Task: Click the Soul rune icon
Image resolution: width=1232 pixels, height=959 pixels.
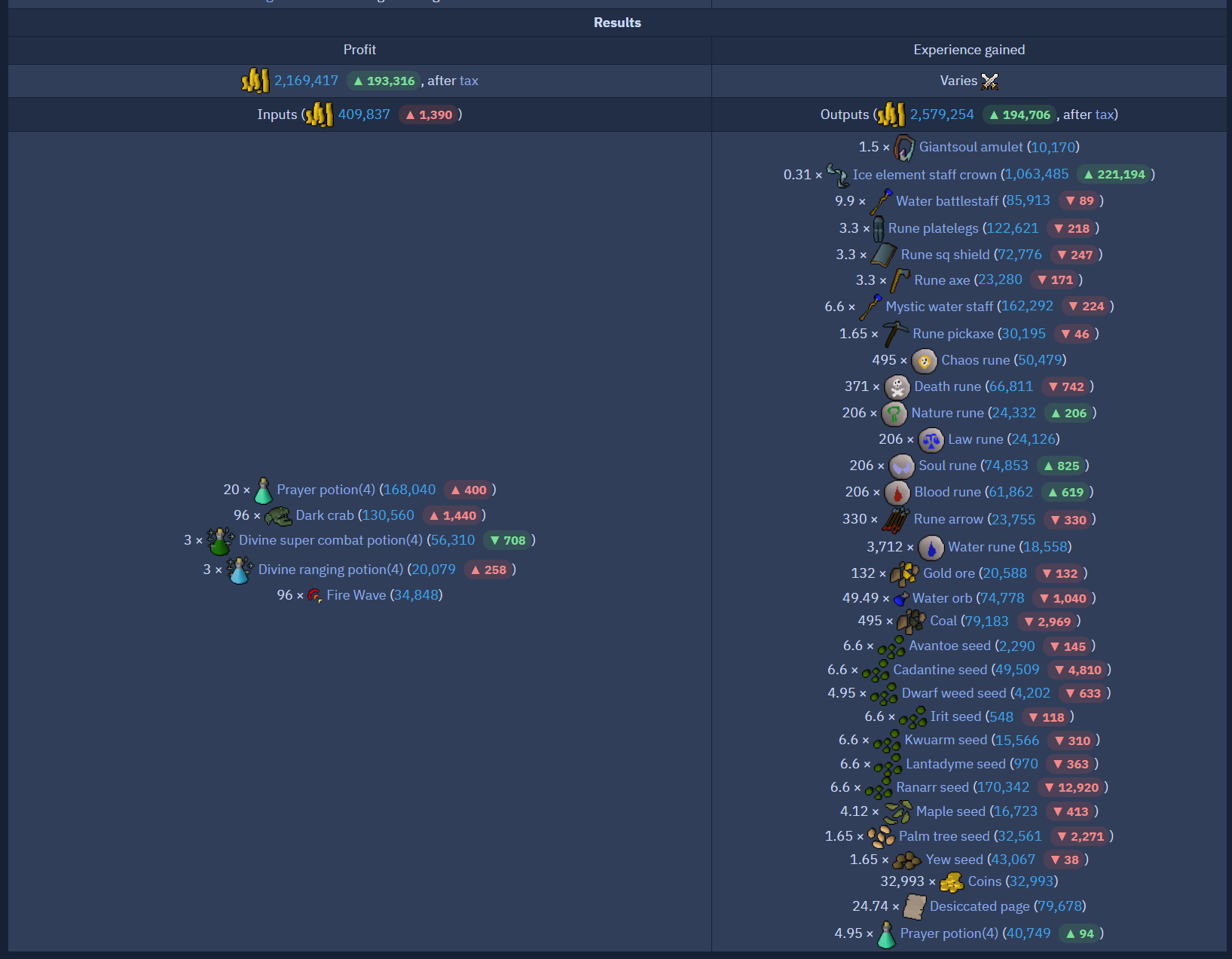Action: tap(901, 466)
